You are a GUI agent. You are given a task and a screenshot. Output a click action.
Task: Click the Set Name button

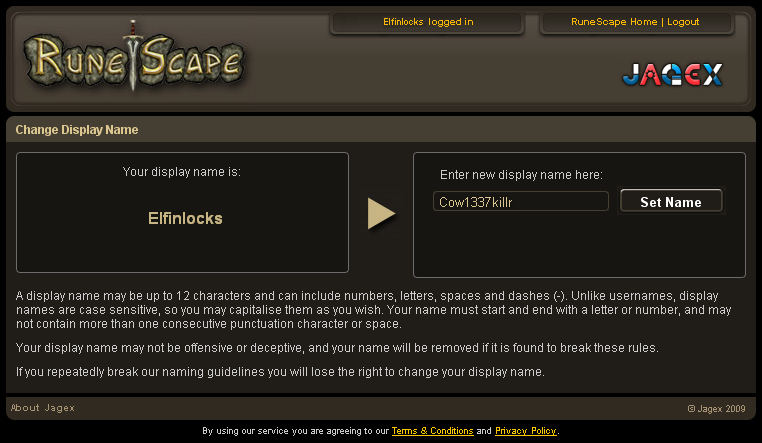pyautogui.click(x=671, y=201)
